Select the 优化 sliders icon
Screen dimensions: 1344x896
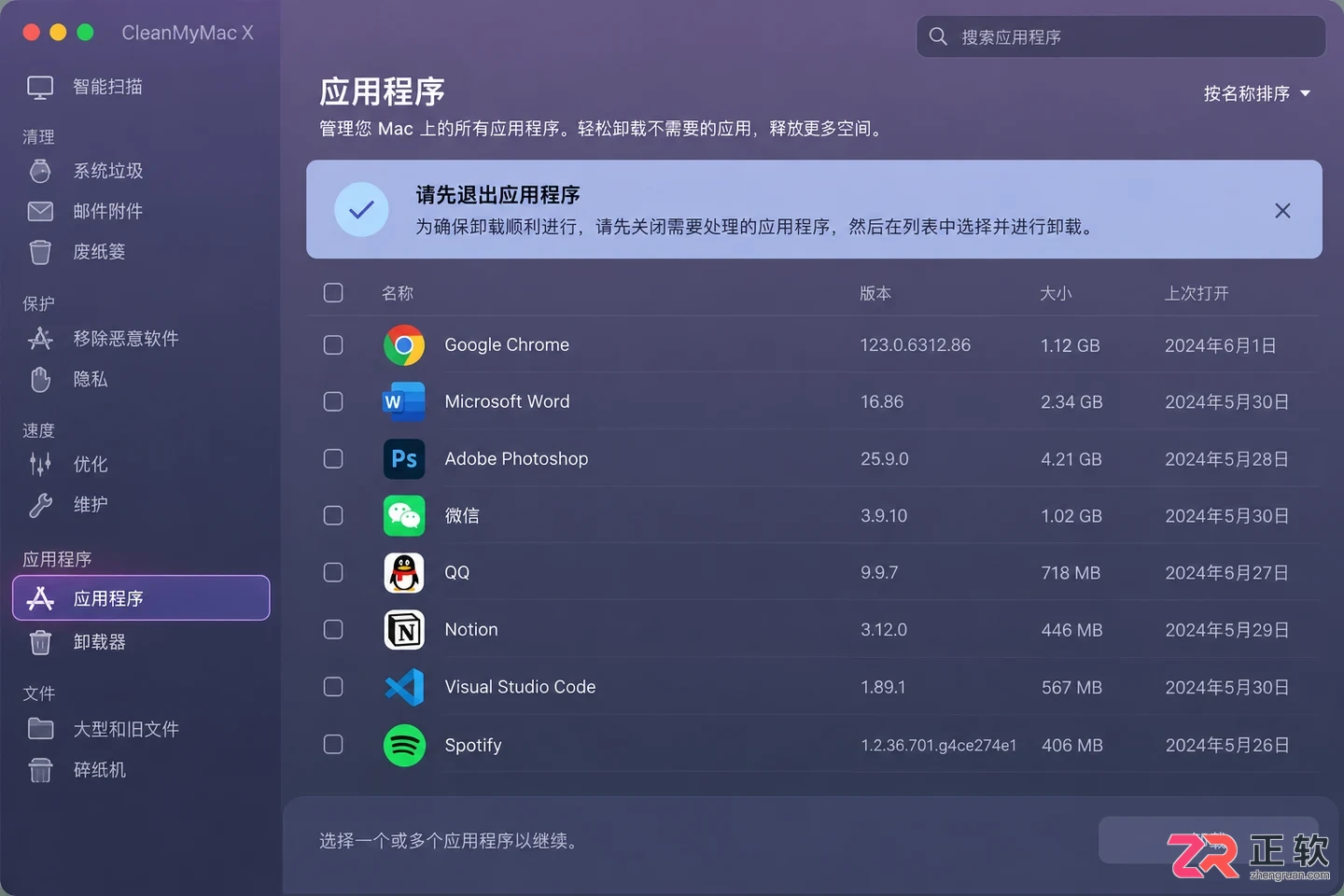click(40, 464)
